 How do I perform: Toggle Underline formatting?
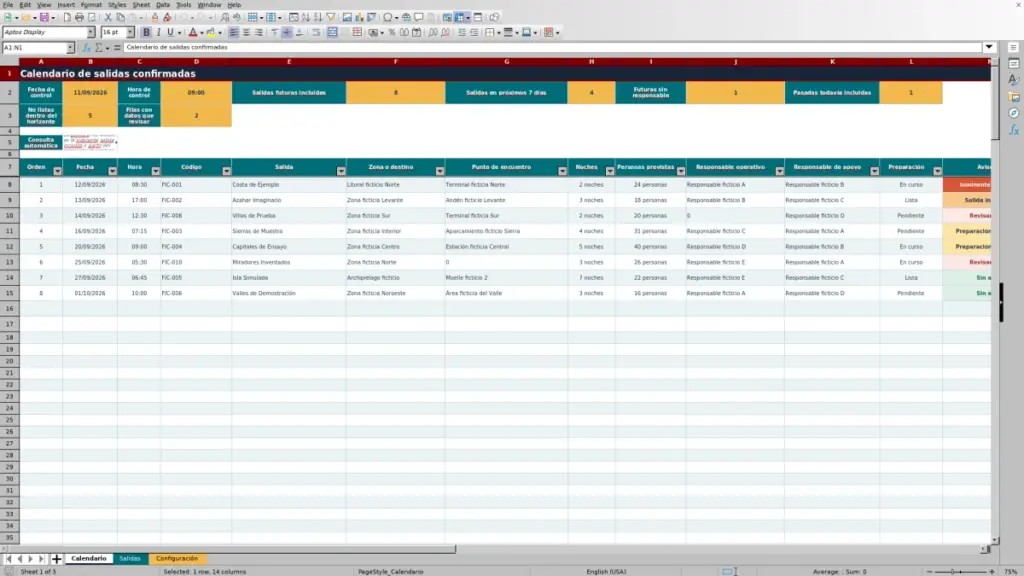[170, 33]
